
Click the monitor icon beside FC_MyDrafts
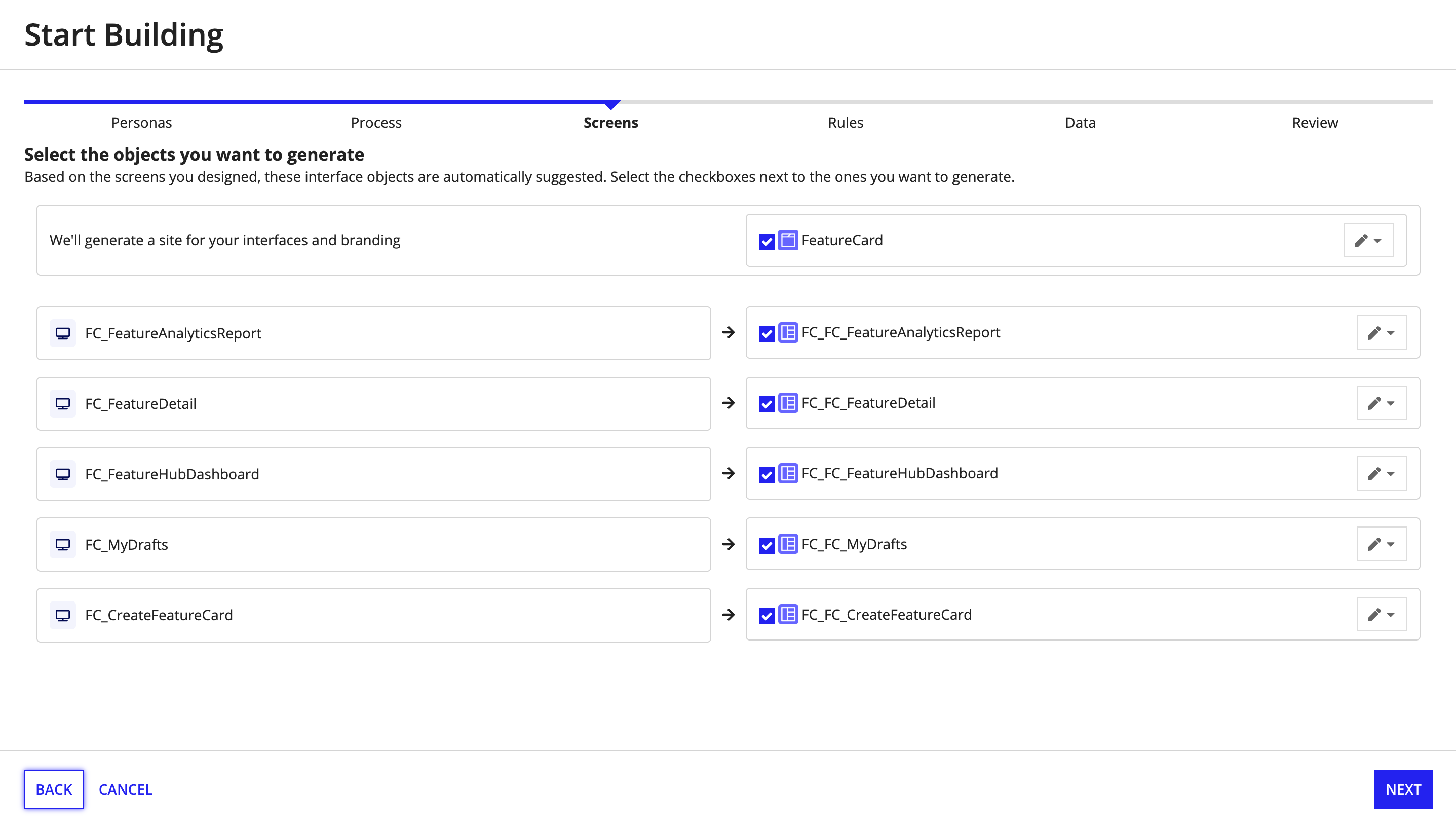click(62, 545)
